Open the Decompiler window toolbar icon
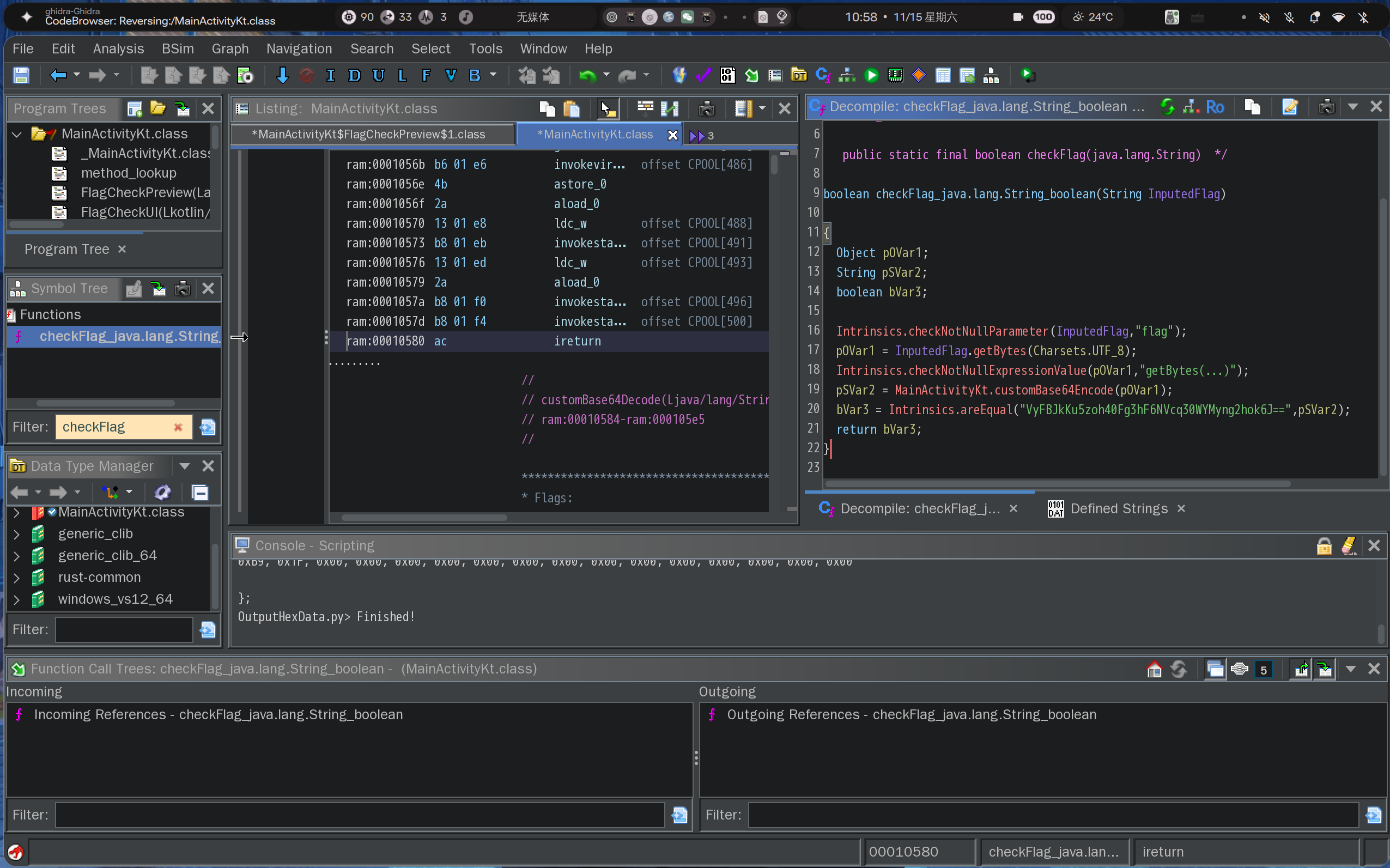This screenshot has height=868, width=1390. click(822, 75)
